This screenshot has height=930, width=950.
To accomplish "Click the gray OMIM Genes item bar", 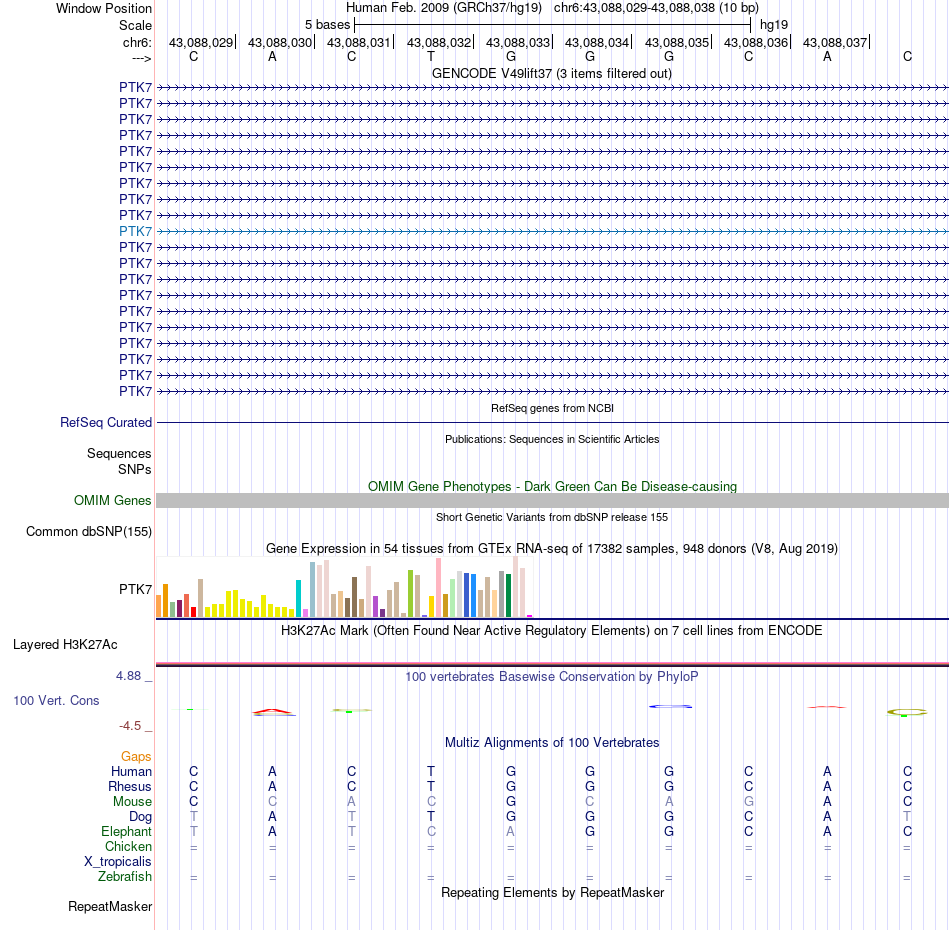I will 553,500.
